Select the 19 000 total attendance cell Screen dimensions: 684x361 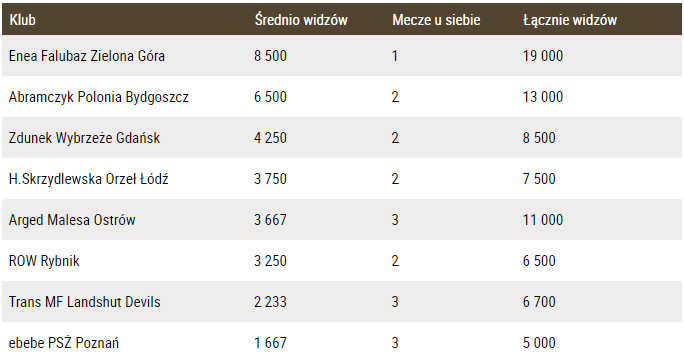click(543, 56)
